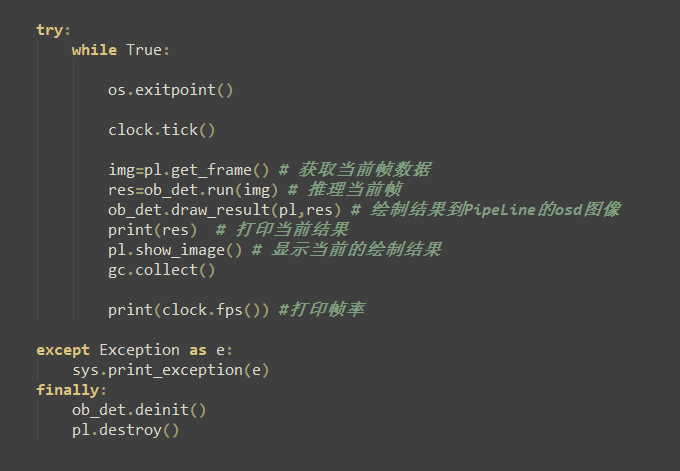
Task: Click the img=pl.get_frame() assignment
Action: [189, 170]
